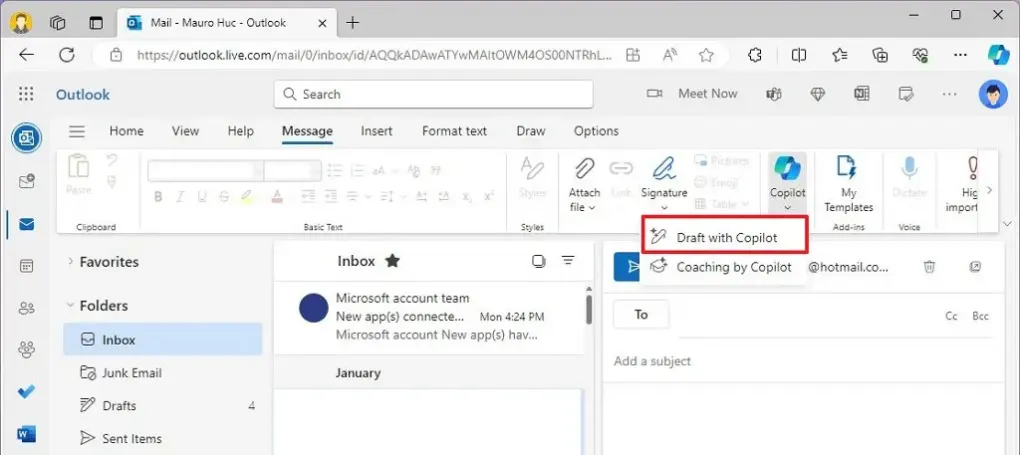Open the Inbox folder

tap(163, 340)
